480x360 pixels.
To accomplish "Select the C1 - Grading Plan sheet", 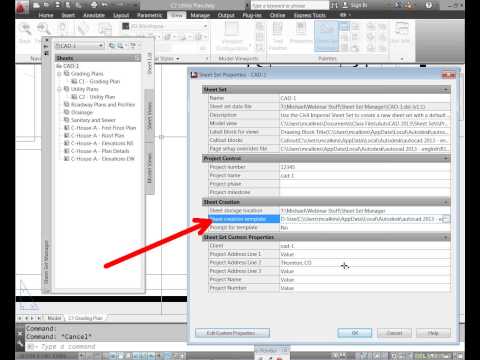I will 95,81.
